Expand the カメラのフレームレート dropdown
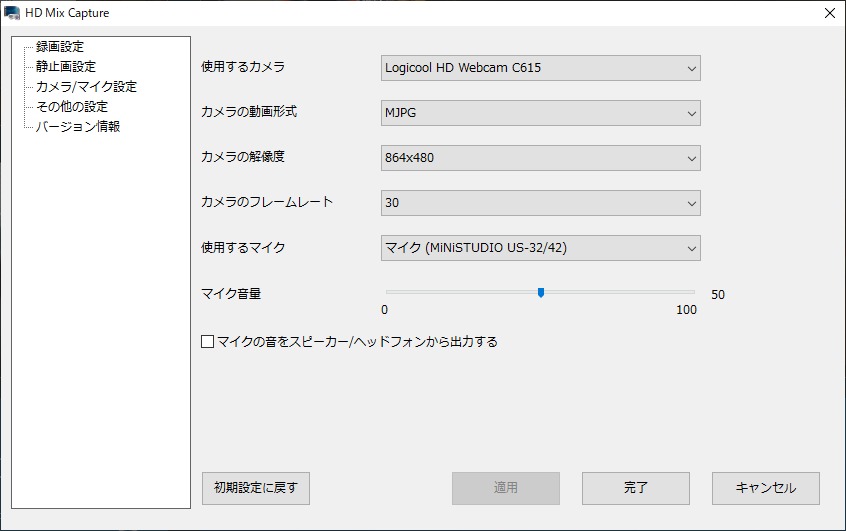Screen dimensions: 846x531 (541, 203)
